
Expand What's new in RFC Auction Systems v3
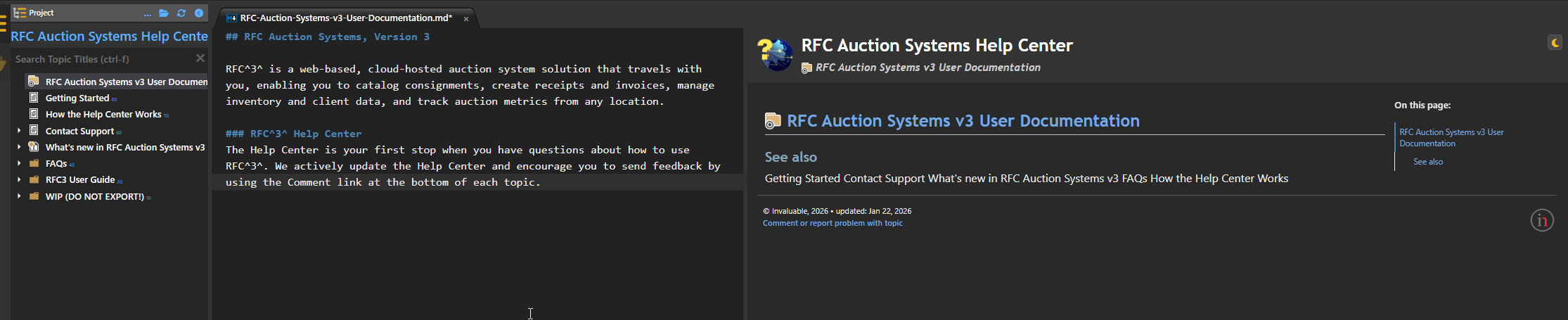point(19,147)
